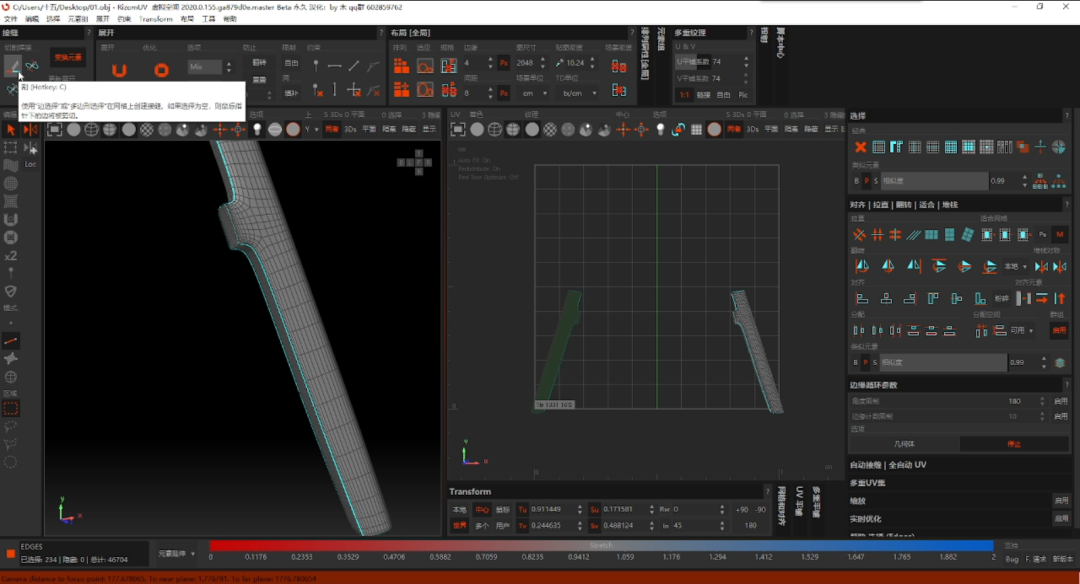Toggle the Px unit beside margin value 4
The width and height of the screenshot is (1080, 584).
coord(503,63)
